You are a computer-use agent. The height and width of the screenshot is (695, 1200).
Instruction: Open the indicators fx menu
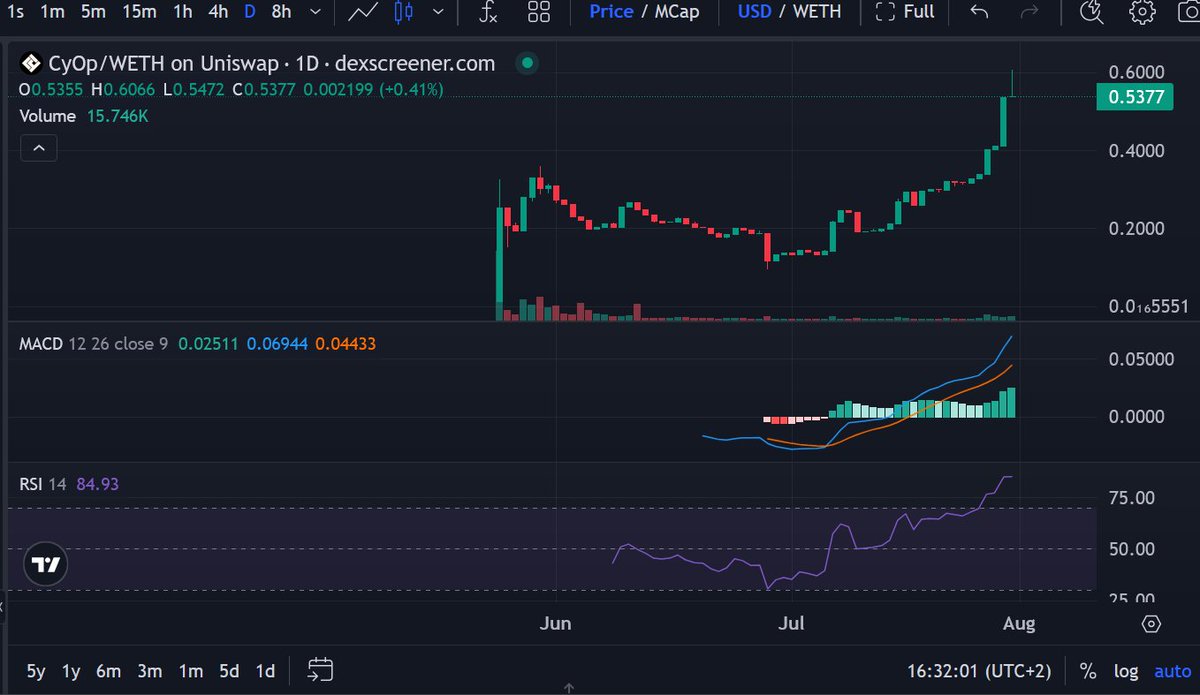[487, 12]
